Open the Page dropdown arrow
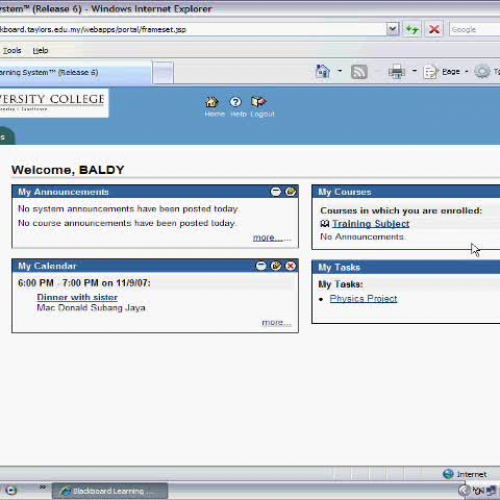The image size is (500, 500). click(467, 71)
